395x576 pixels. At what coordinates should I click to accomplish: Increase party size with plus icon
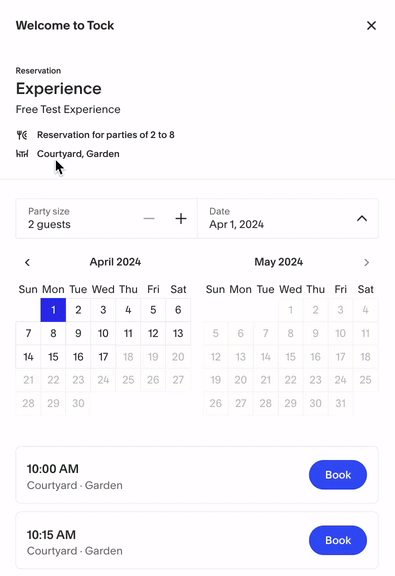[180, 219]
